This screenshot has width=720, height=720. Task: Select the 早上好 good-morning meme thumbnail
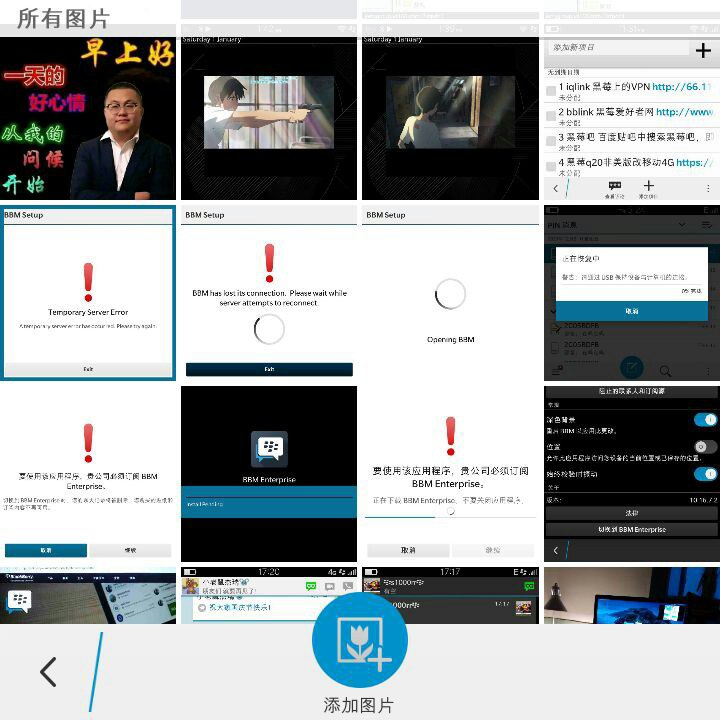coord(88,118)
